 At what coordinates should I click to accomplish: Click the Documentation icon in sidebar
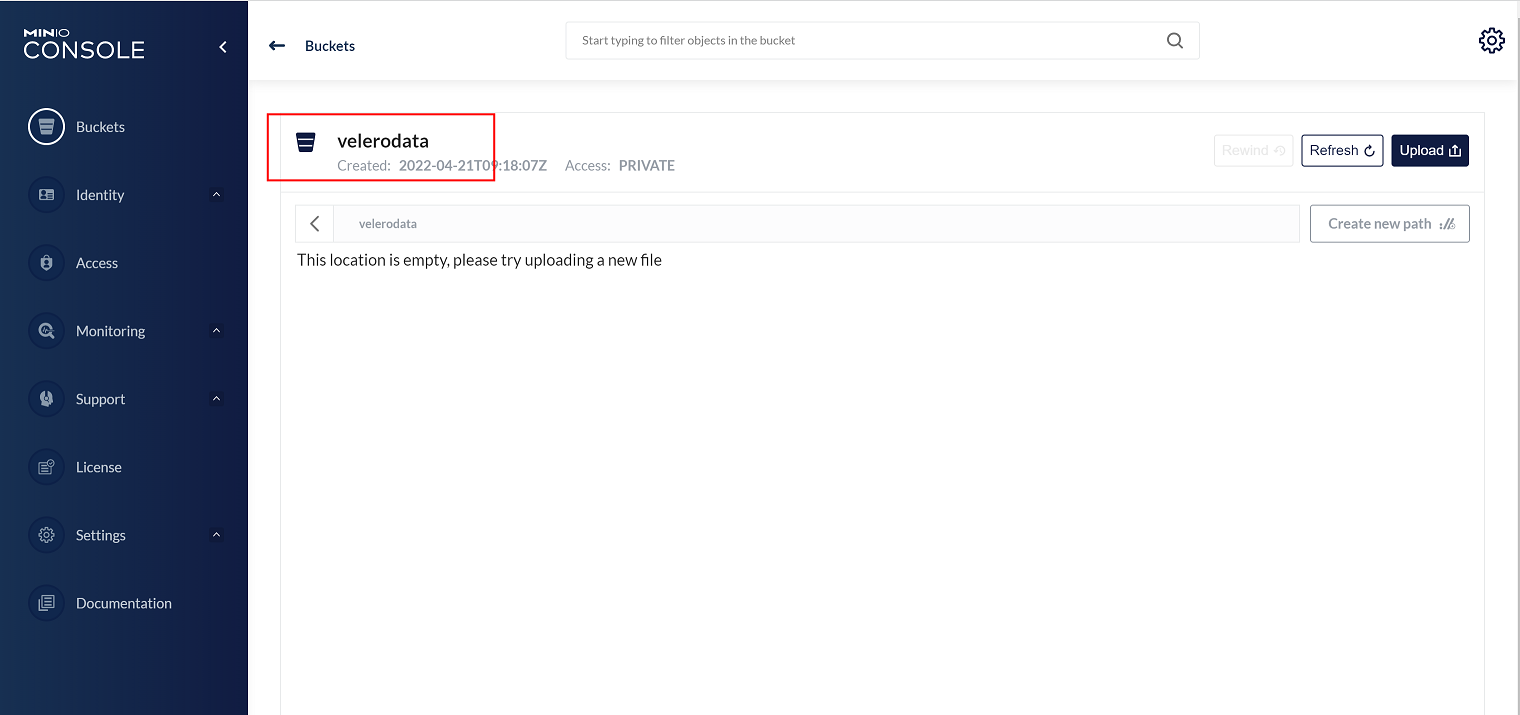[x=46, y=603]
